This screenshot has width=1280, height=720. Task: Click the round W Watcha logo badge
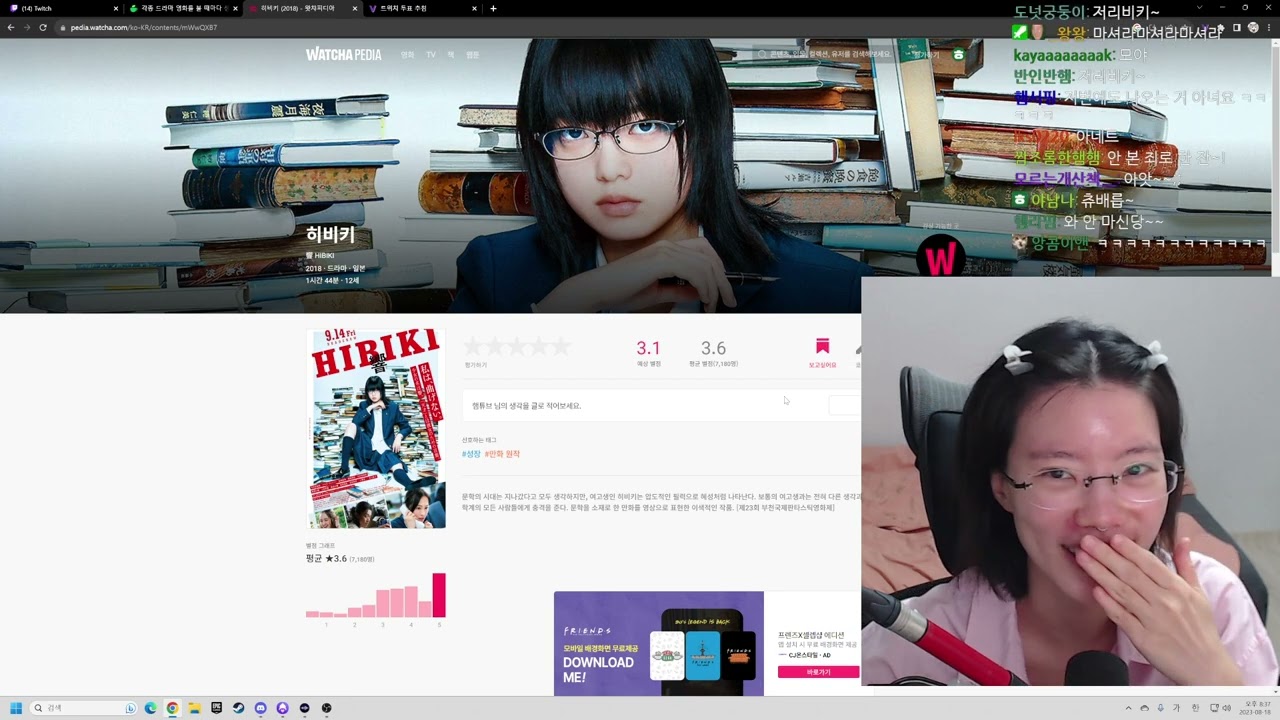pos(940,257)
